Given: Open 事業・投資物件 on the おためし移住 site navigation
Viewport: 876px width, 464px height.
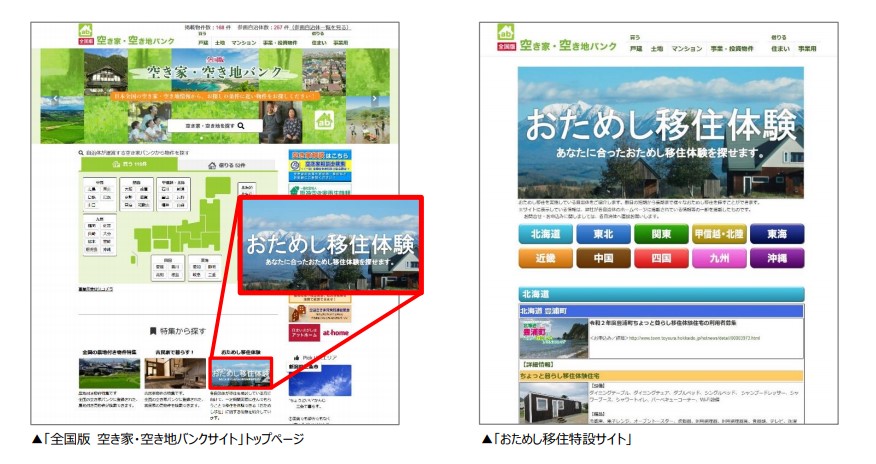Looking at the screenshot, I should (x=732, y=49).
